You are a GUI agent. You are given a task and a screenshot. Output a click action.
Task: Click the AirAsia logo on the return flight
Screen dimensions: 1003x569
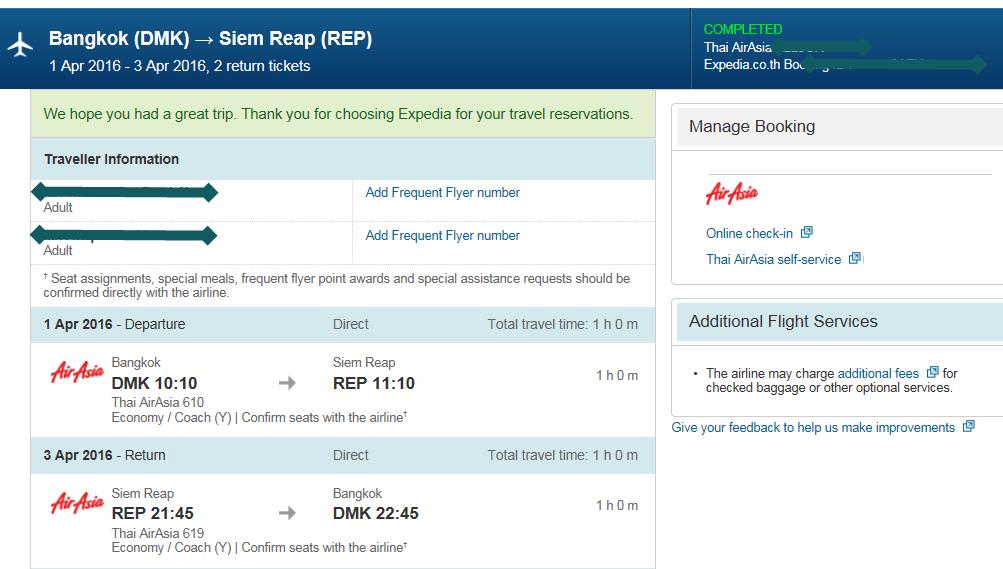[77, 503]
